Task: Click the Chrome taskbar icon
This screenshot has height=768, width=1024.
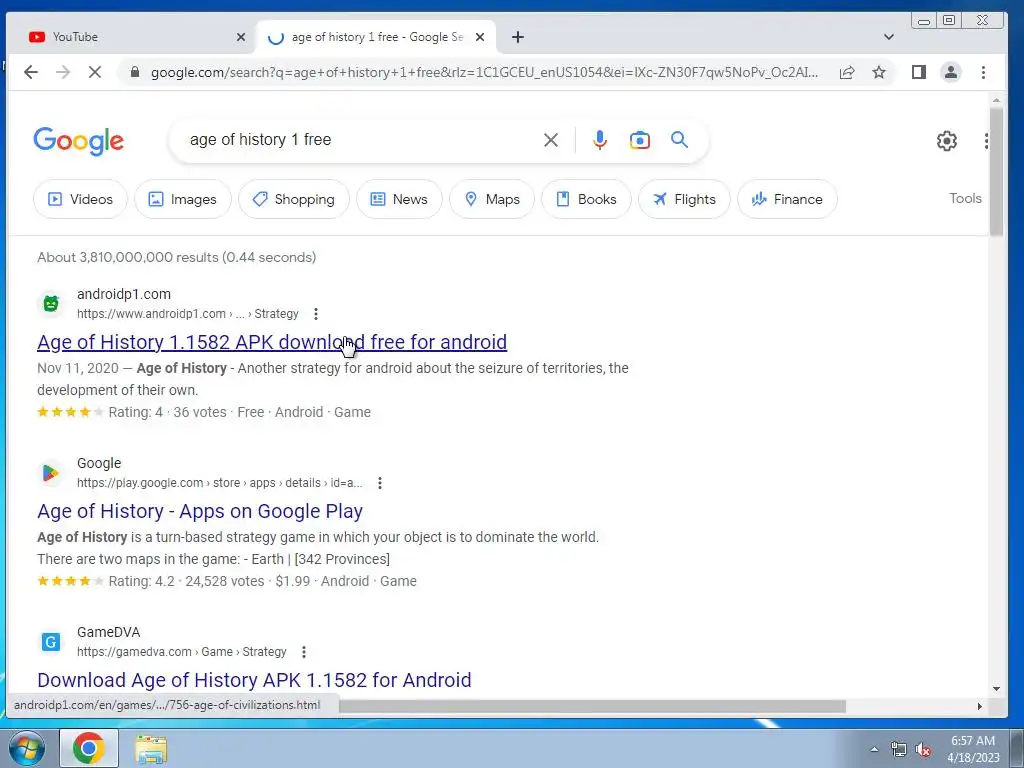Action: coord(89,748)
